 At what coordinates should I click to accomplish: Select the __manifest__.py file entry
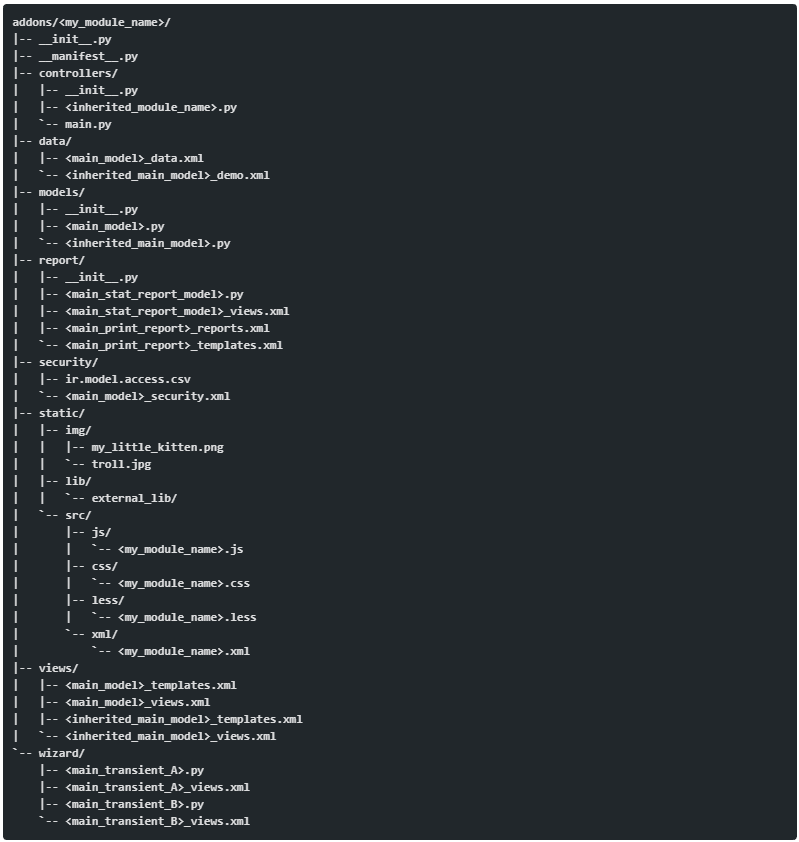(88, 55)
